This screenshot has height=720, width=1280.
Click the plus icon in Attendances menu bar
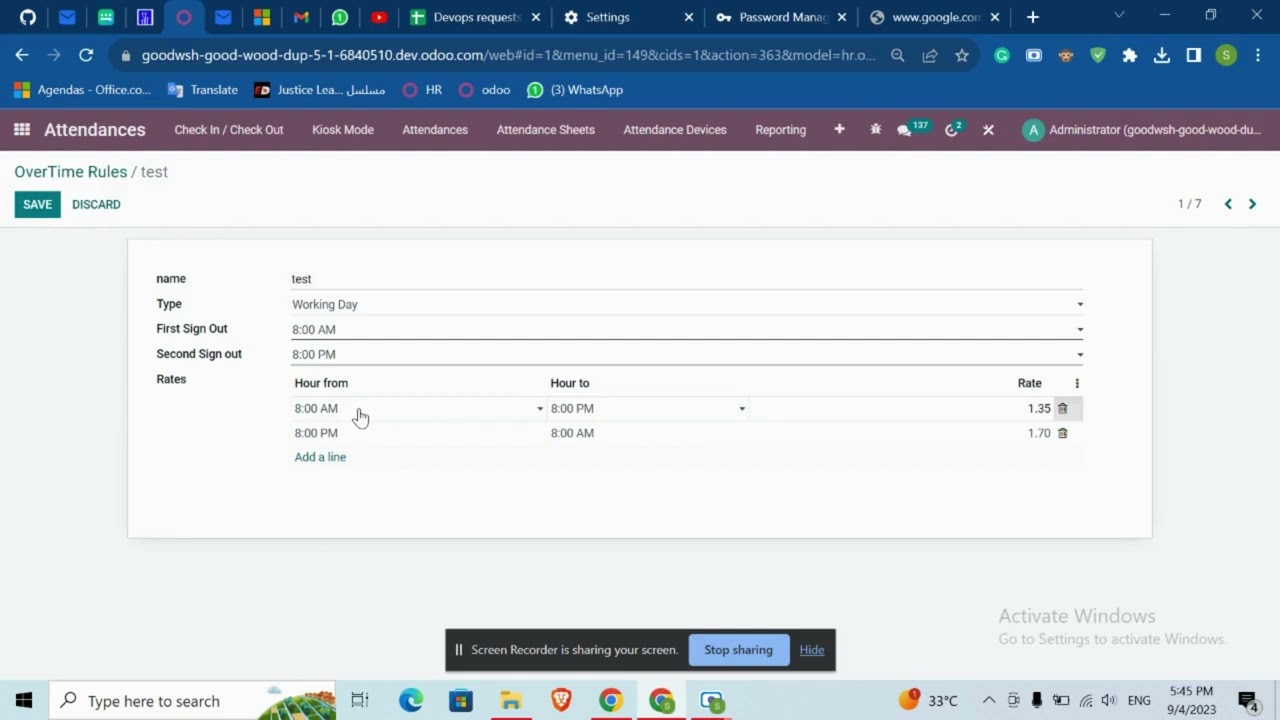(x=840, y=130)
